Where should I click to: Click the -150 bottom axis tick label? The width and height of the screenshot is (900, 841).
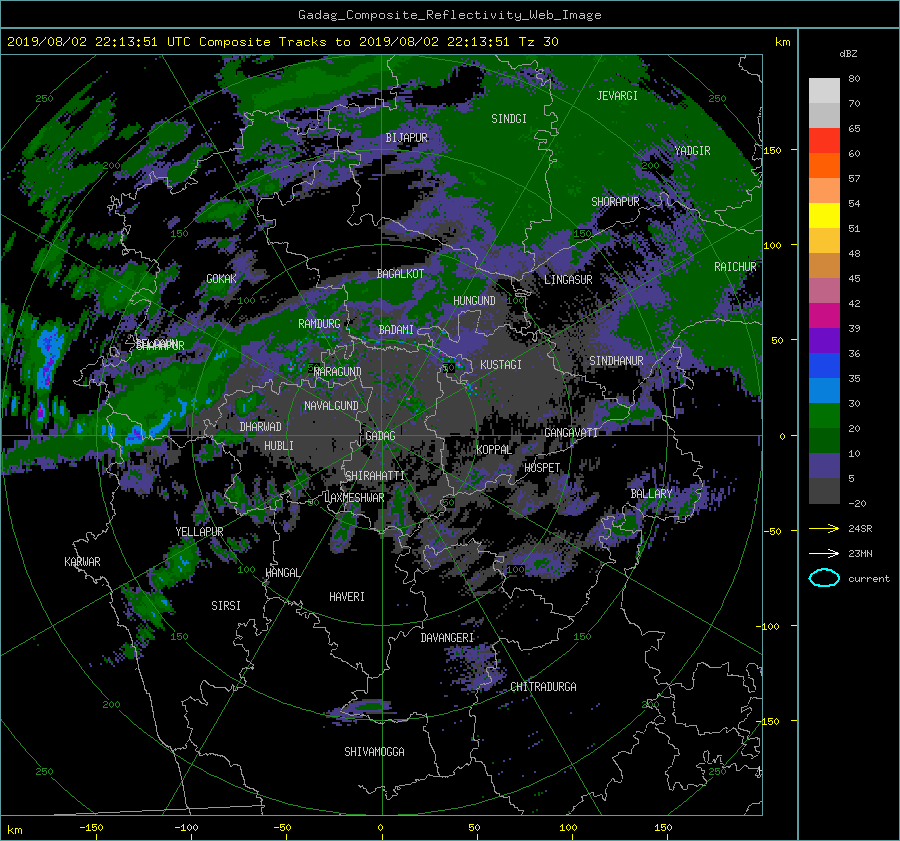[91, 828]
